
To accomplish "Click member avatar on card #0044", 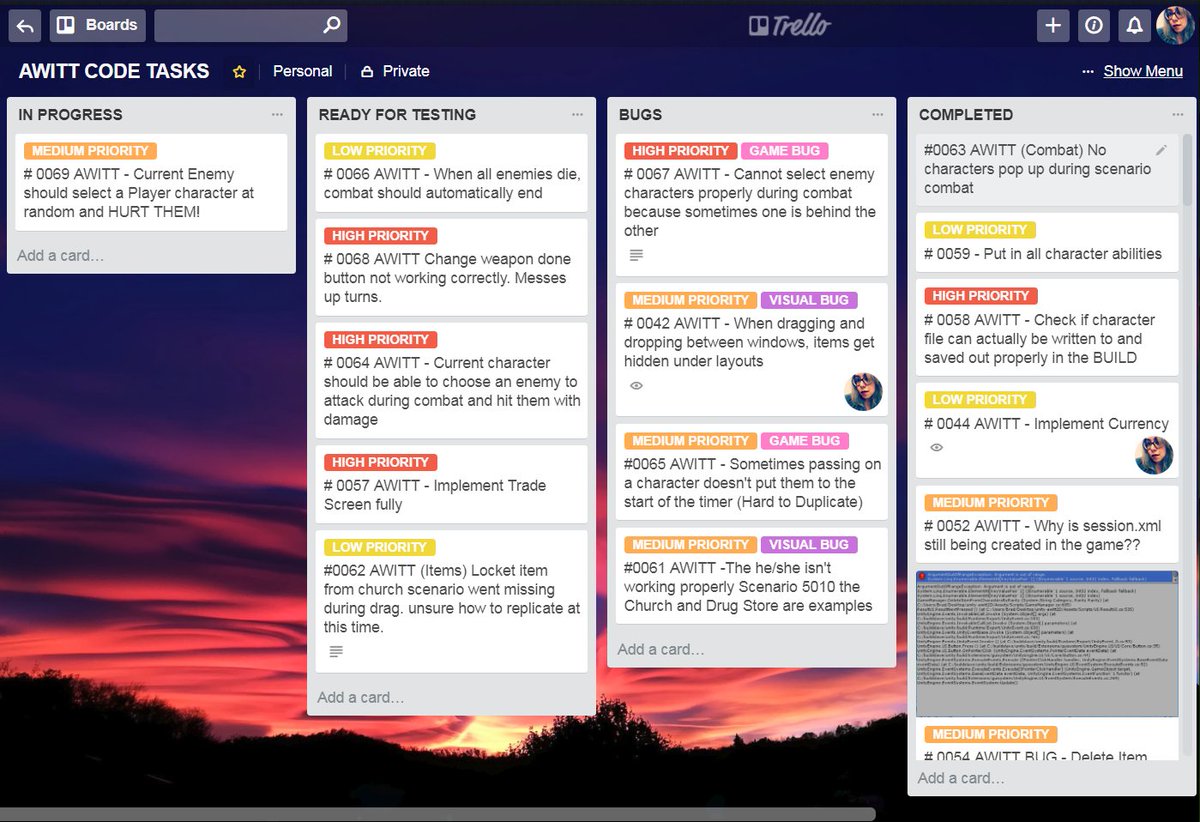I will (x=1154, y=455).
